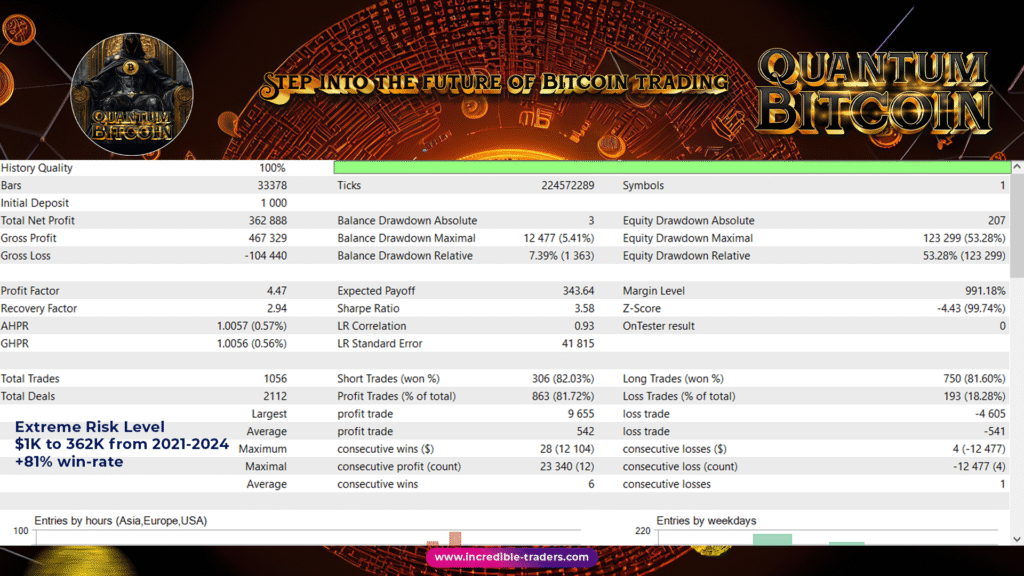Select the "Balance Drawdown Relative" label
1024x576 pixels.
[405, 256]
